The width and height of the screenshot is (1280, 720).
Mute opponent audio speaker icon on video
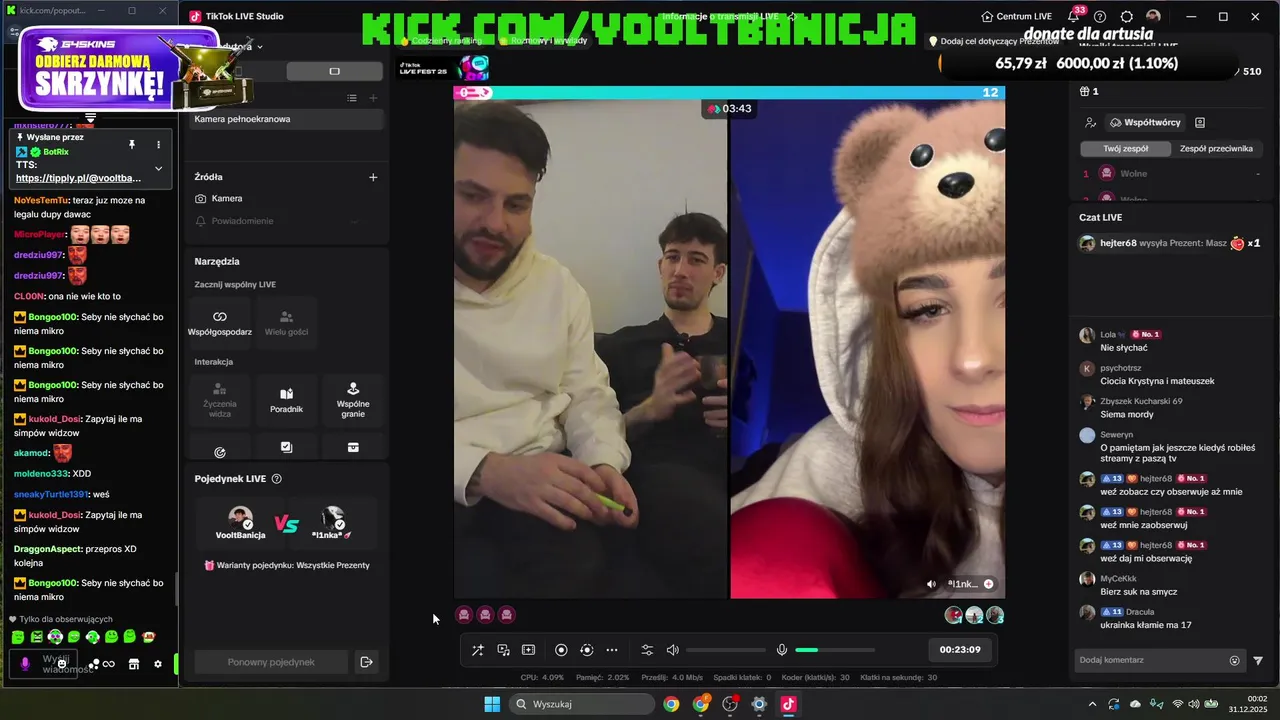point(932,584)
